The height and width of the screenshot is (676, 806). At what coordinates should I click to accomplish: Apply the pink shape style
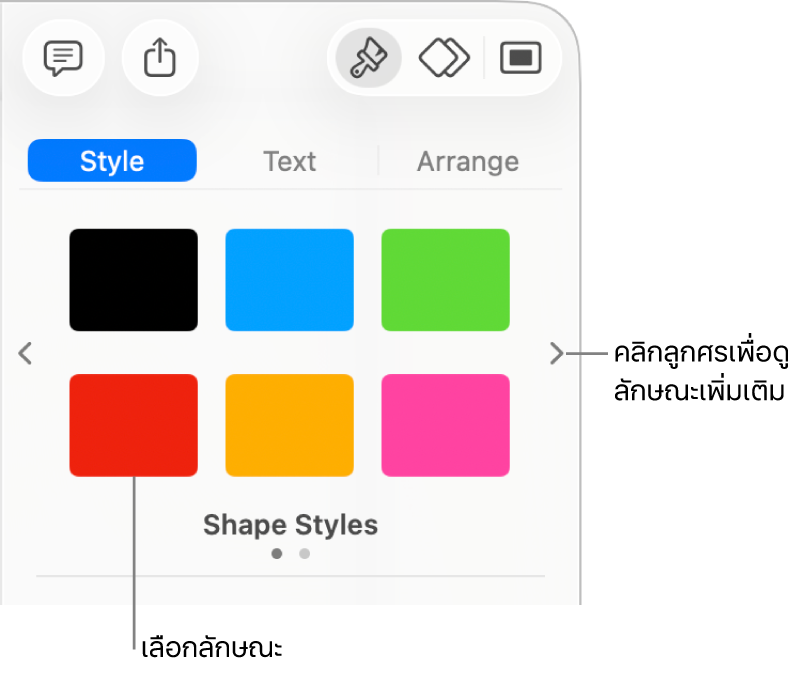tap(446, 425)
